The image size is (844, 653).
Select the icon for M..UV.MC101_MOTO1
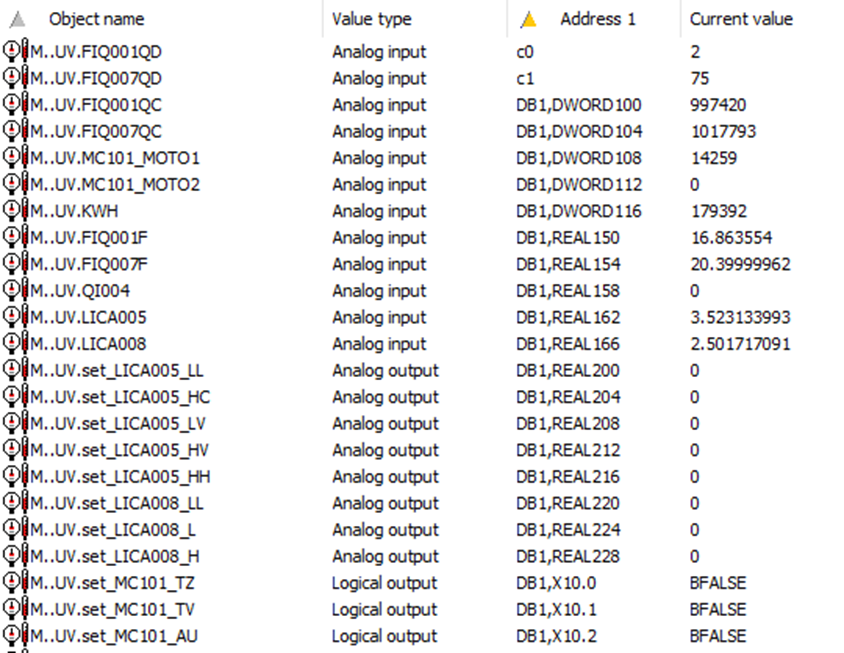coord(16,157)
